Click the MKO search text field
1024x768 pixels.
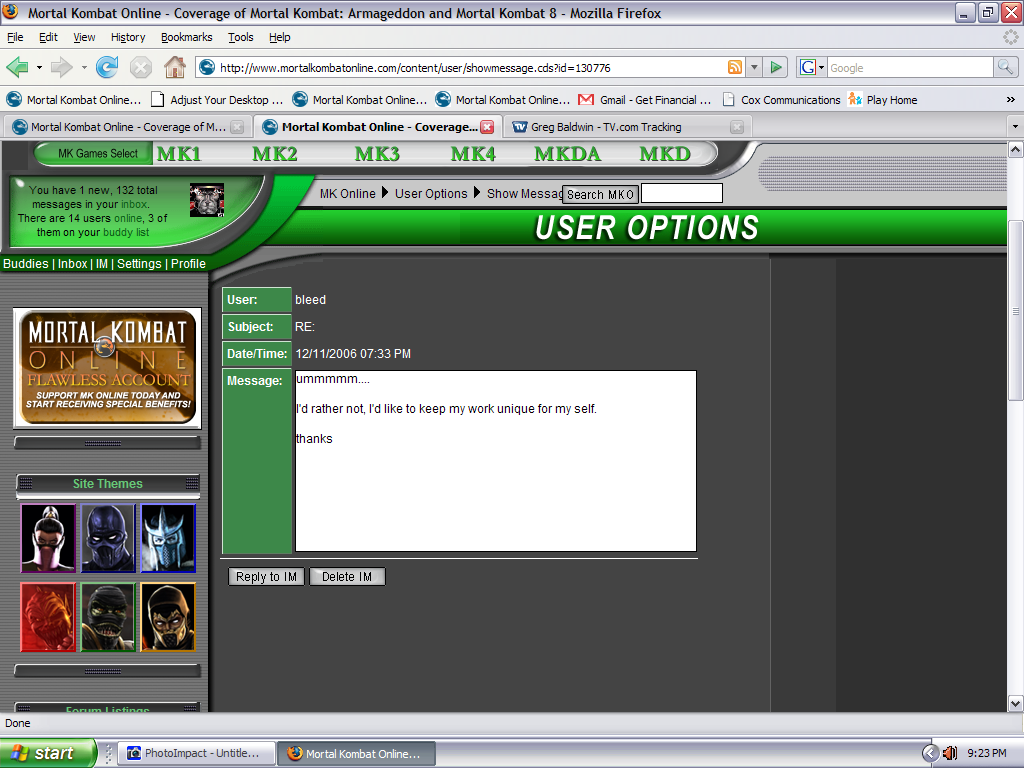[681, 193]
